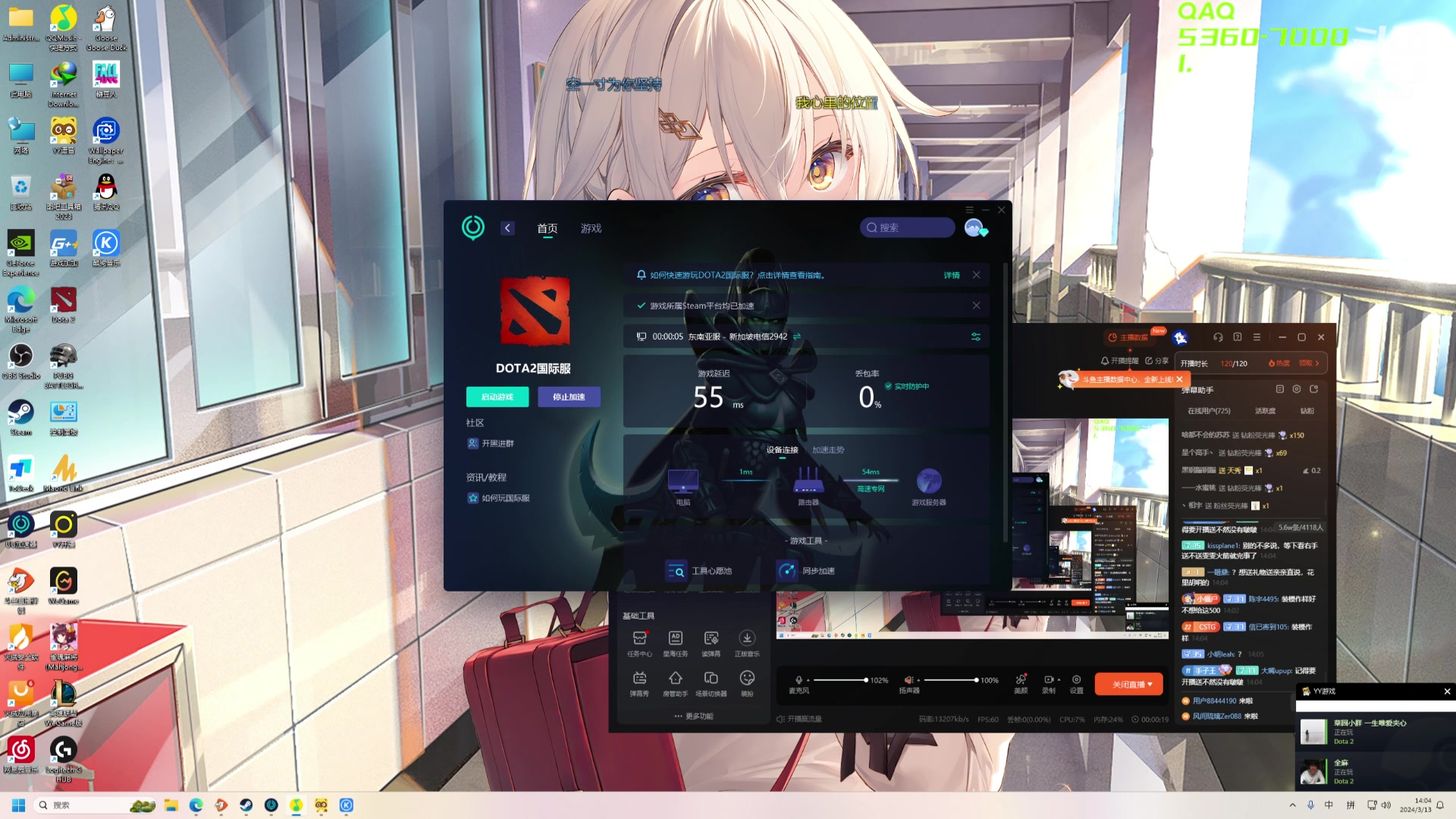Open the accelerator hamburger menu

tap(969, 209)
